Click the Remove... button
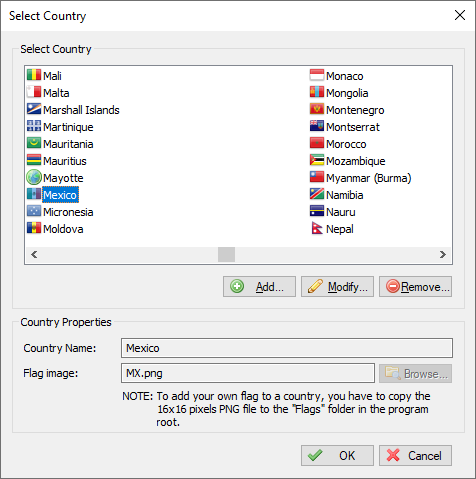The height and width of the screenshot is (479, 476). (x=415, y=286)
